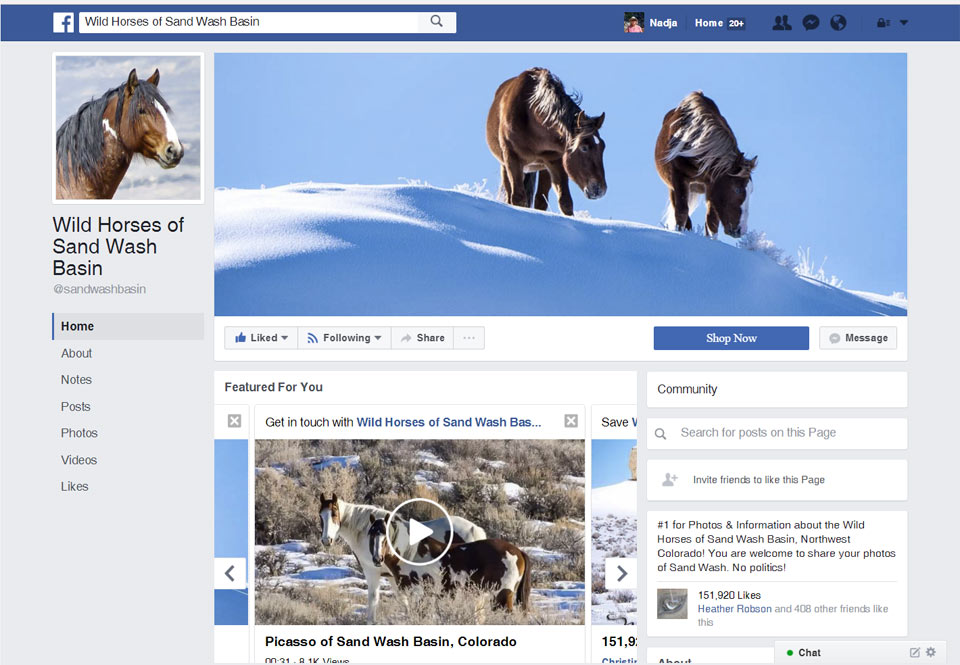Click the page title Wild Horses of Sand Wash Basin

click(x=118, y=246)
